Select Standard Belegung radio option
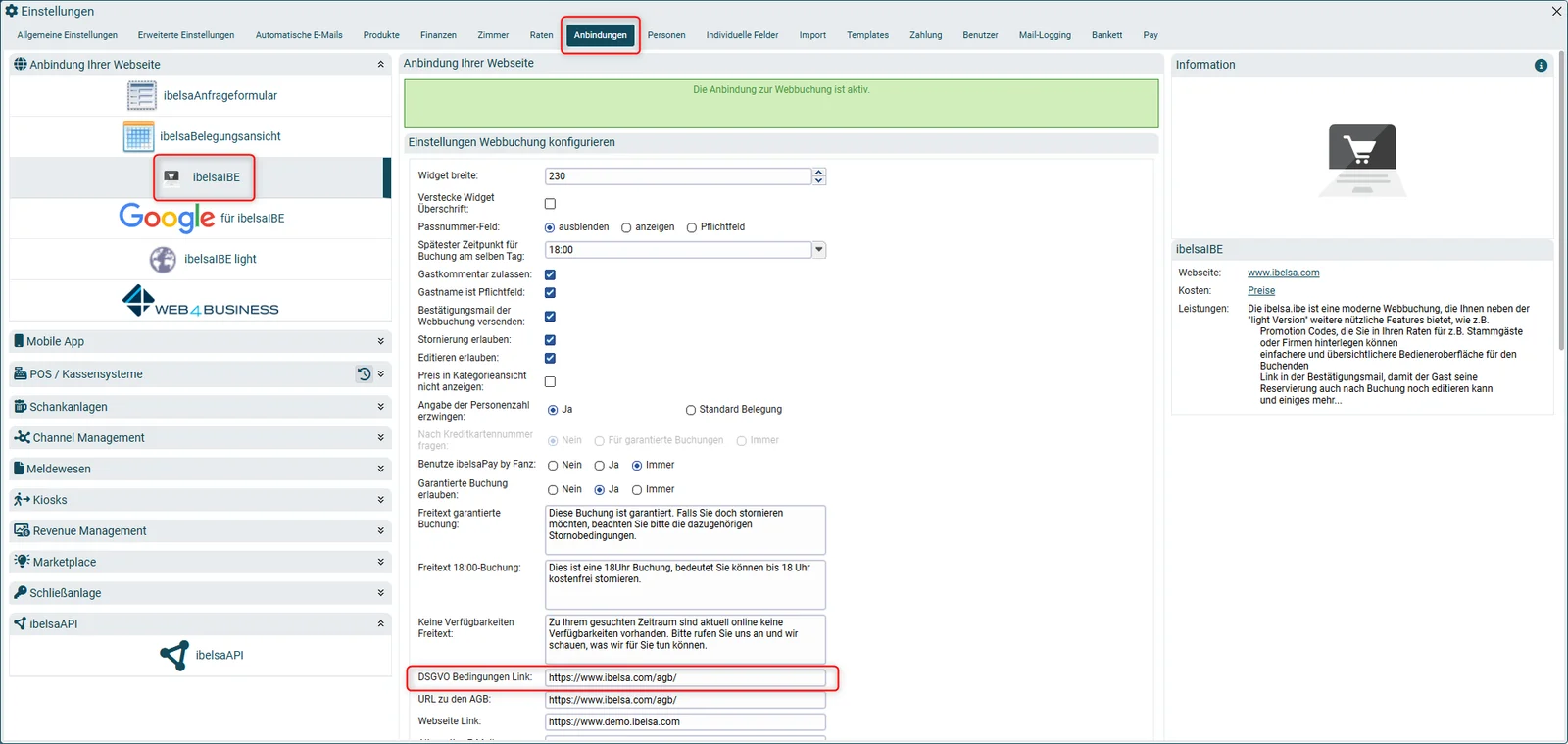The height and width of the screenshot is (744, 1568). pos(691,410)
